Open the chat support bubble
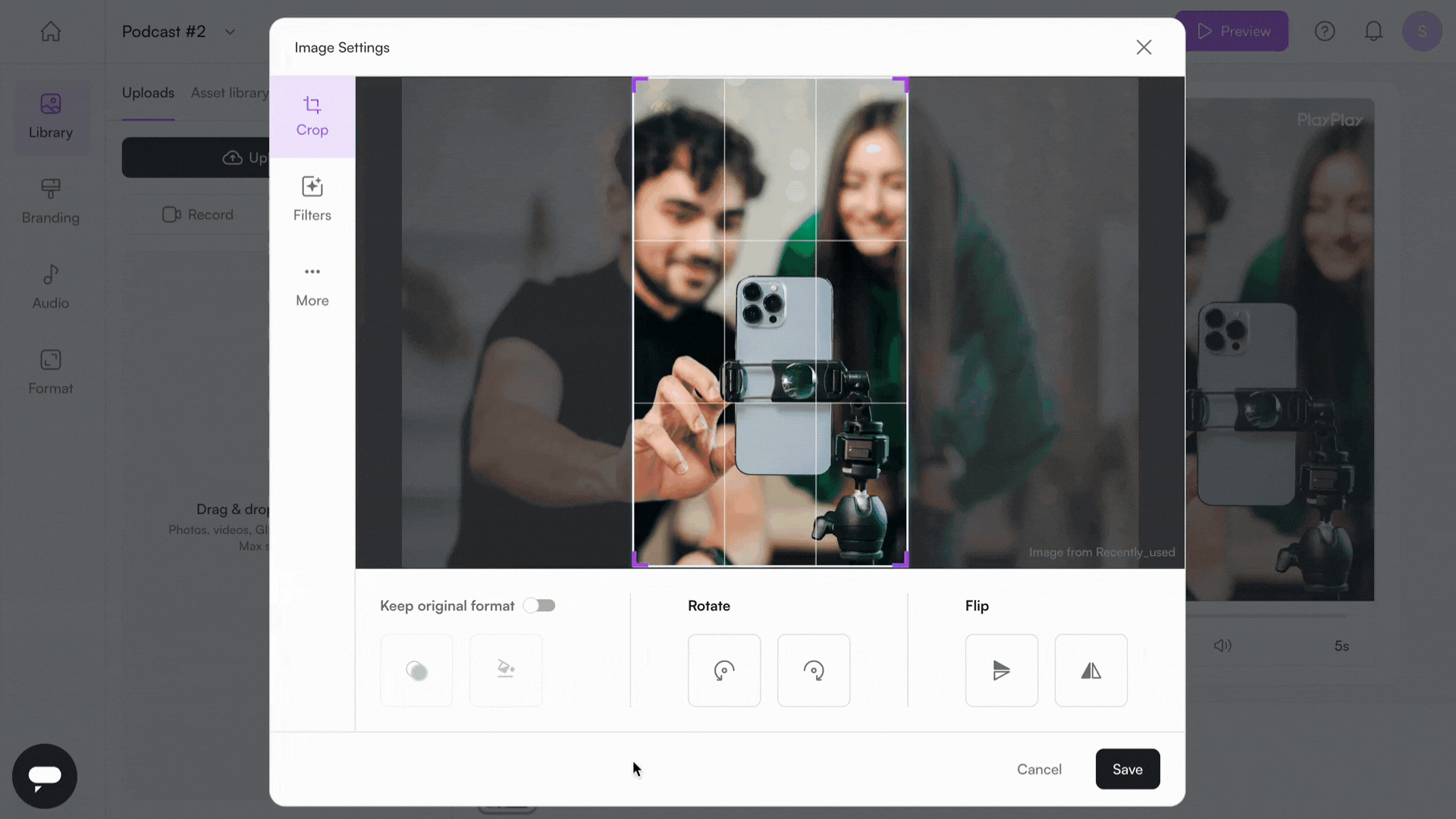1456x819 pixels. [45, 776]
